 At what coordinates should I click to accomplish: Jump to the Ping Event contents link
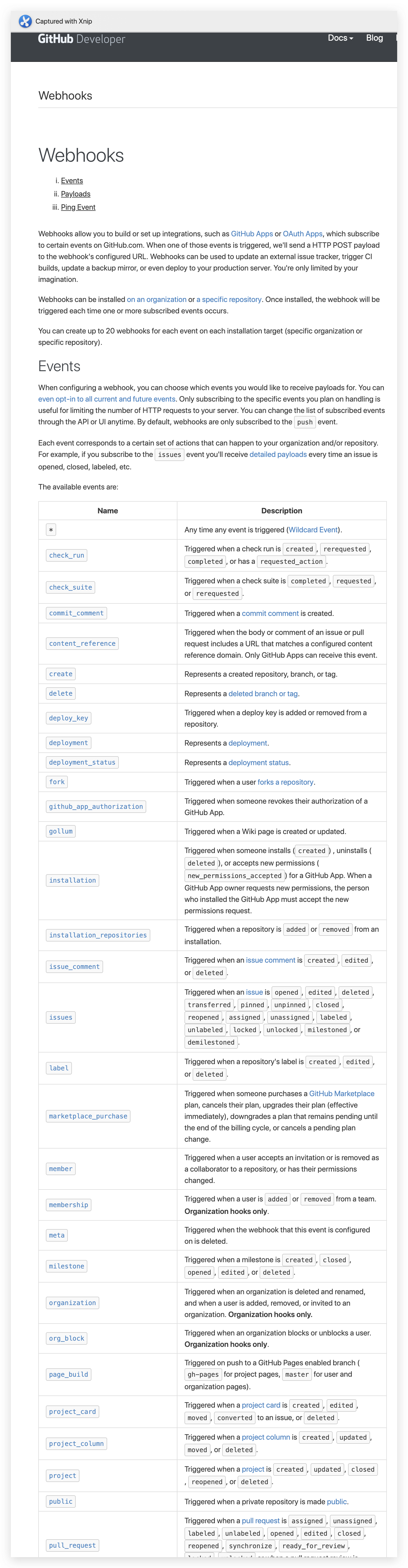pyautogui.click(x=78, y=208)
